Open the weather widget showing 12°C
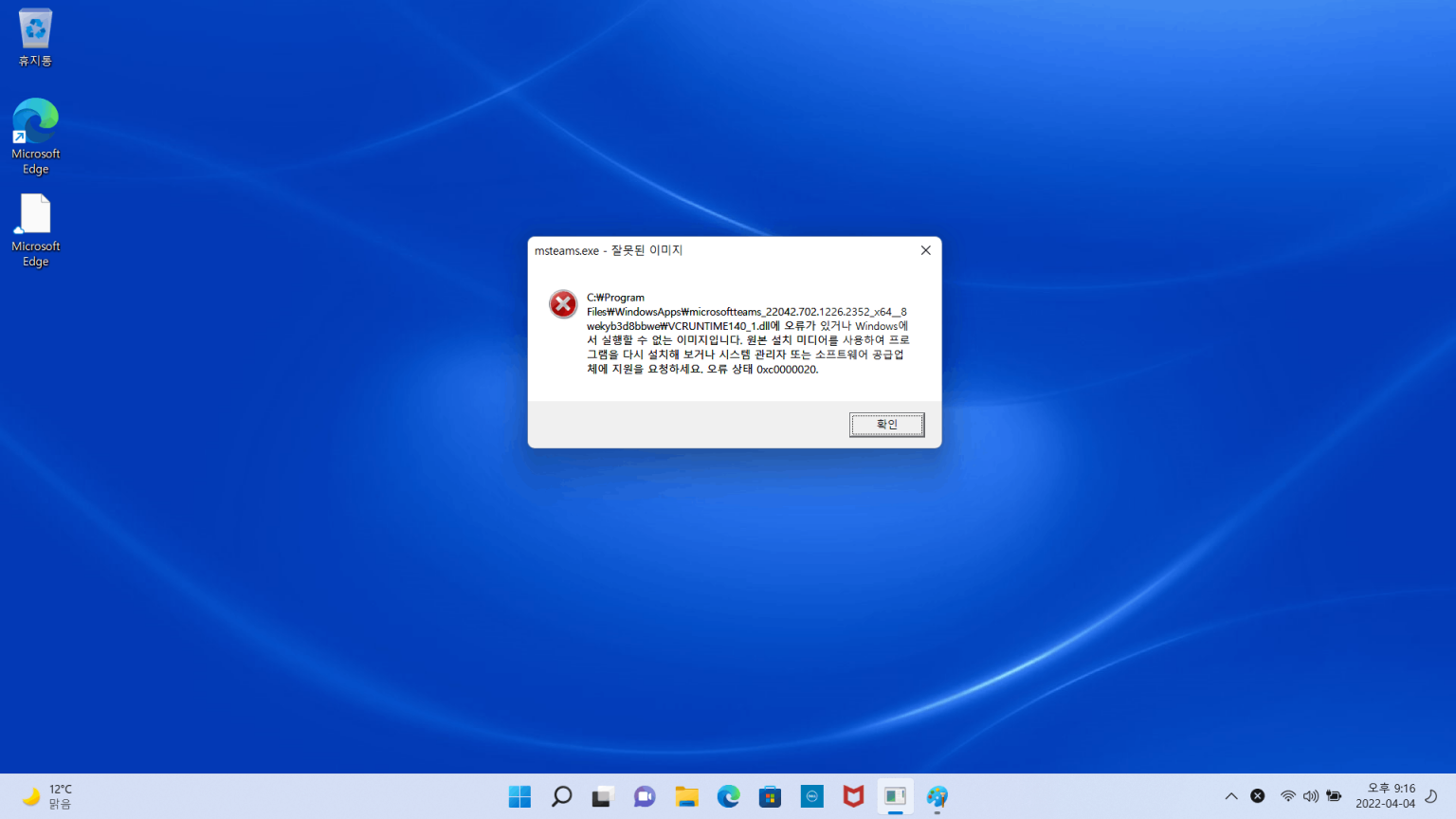The height and width of the screenshot is (819, 1456). coord(47,796)
